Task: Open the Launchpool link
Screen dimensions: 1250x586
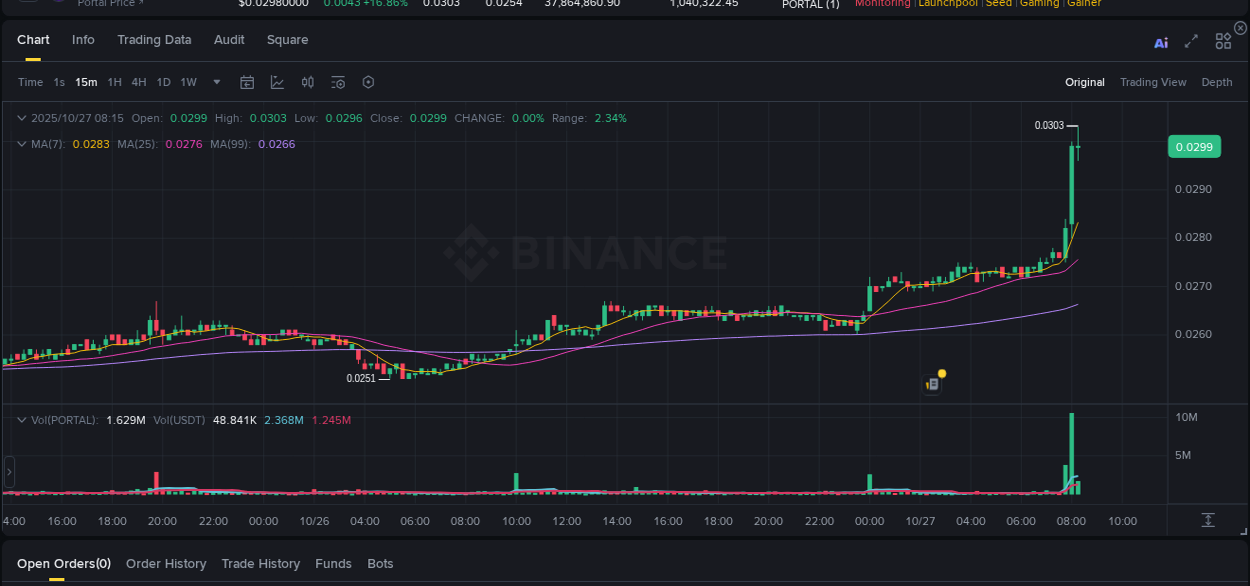Action: point(948,4)
